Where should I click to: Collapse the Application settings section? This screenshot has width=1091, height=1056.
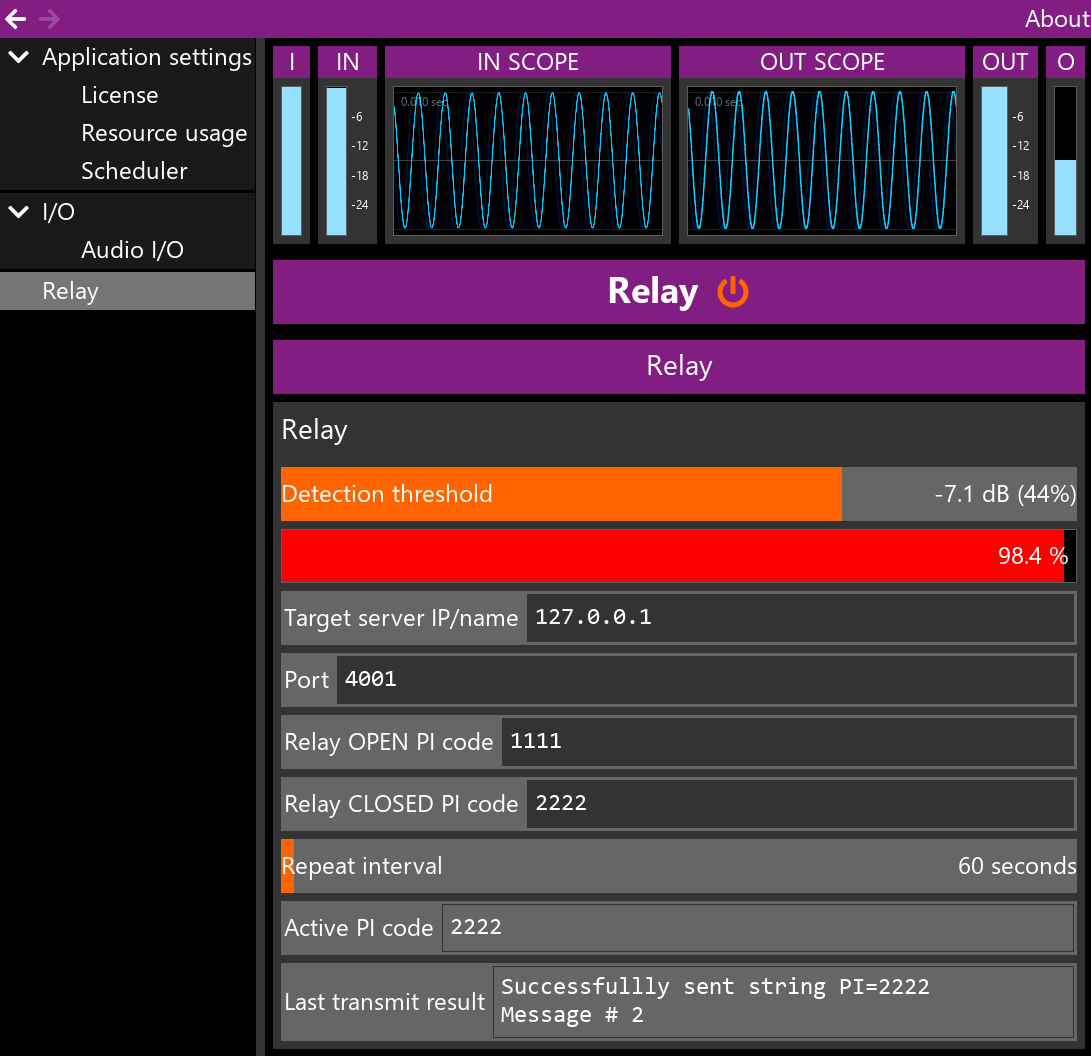(x=18, y=57)
